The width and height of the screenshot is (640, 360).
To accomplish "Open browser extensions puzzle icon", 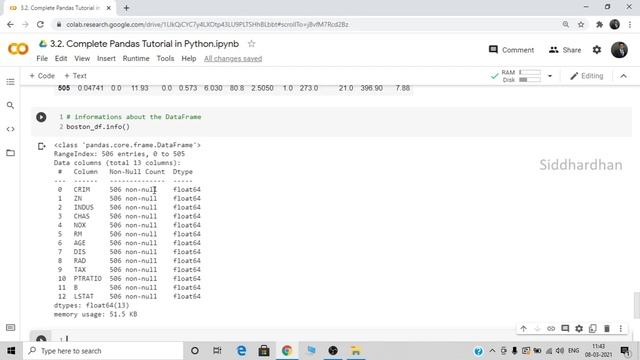I will [599, 24].
